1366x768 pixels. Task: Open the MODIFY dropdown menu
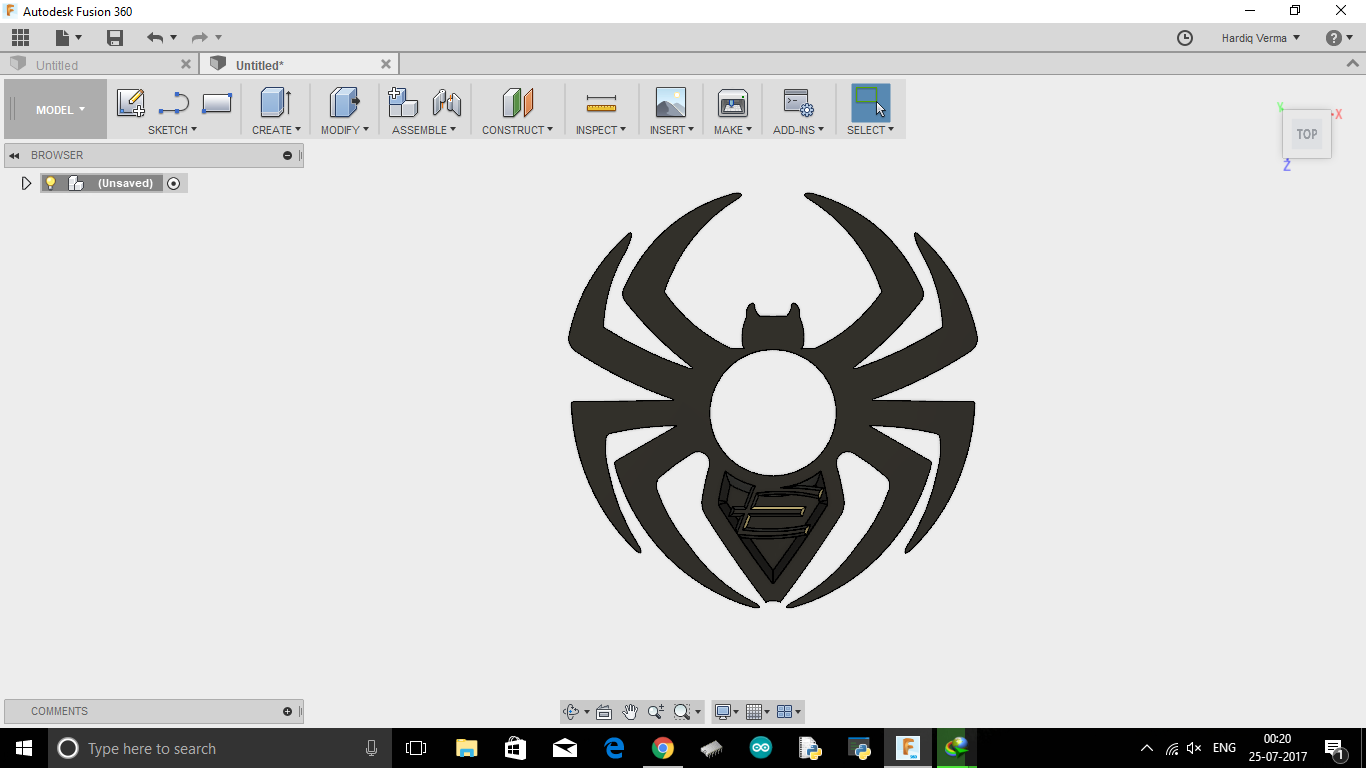point(345,130)
